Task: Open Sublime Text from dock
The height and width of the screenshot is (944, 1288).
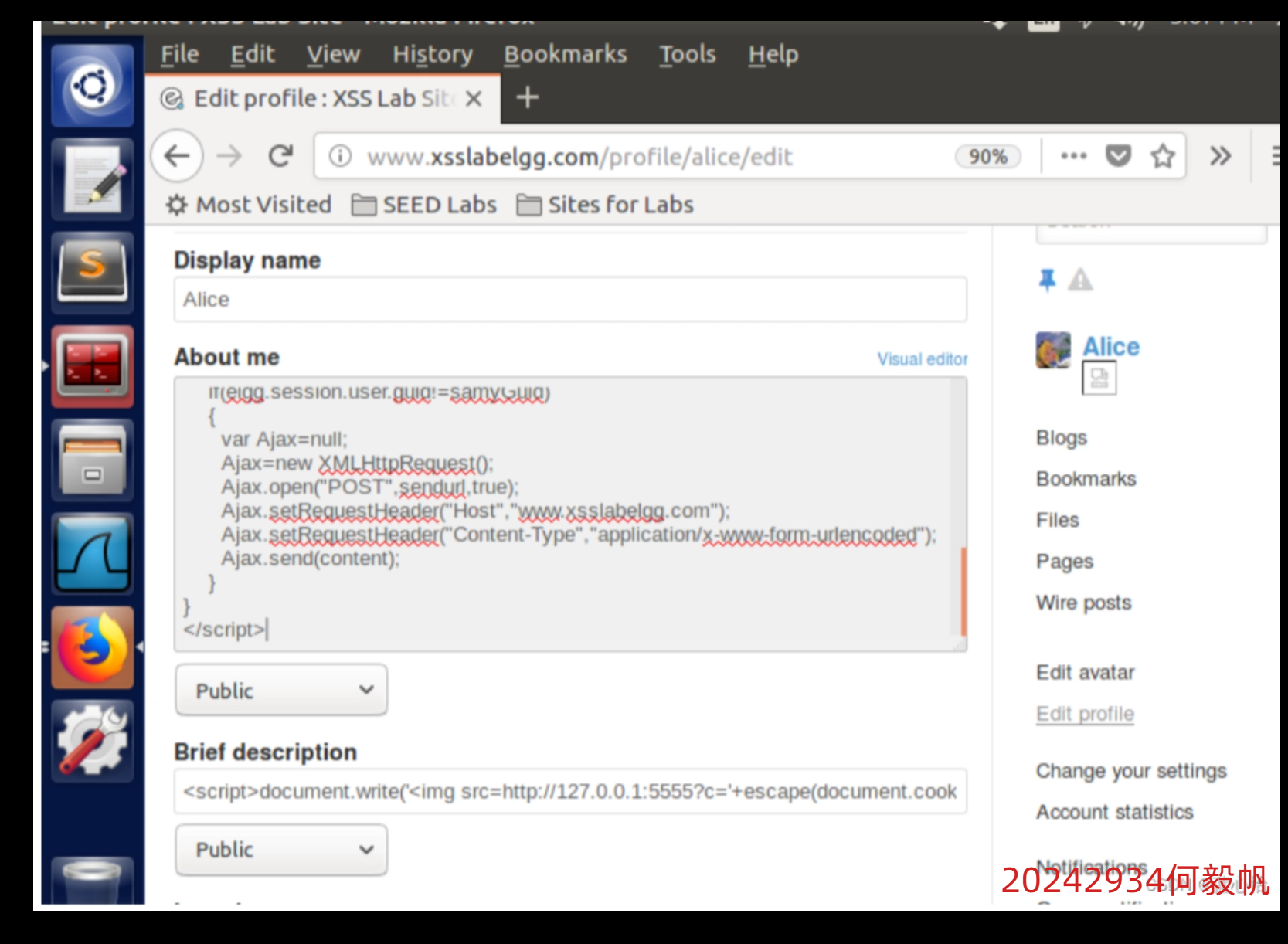Action: (x=93, y=273)
